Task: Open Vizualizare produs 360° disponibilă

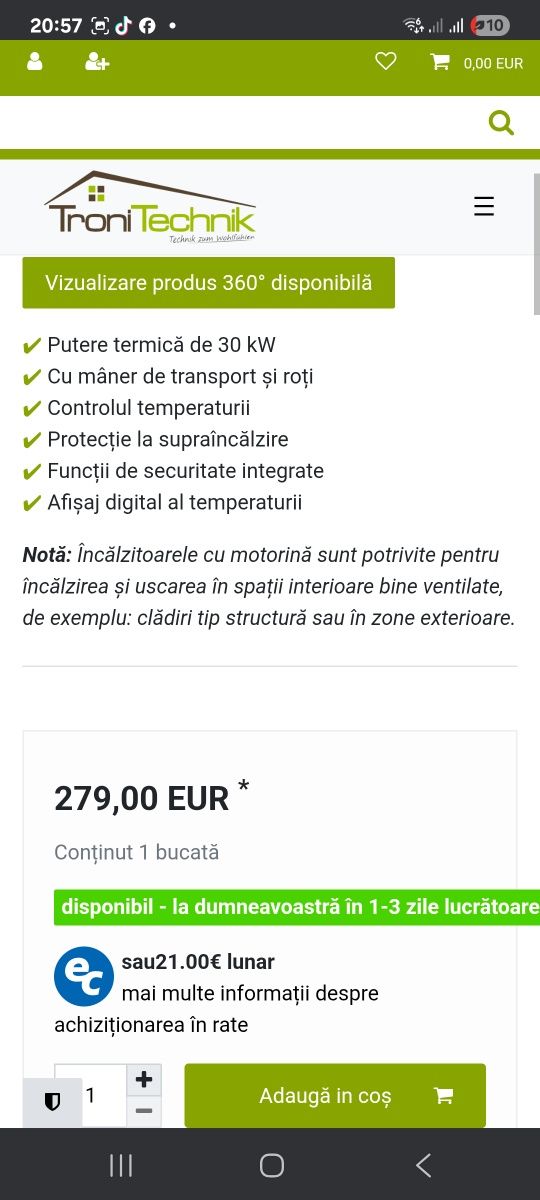Action: coord(208,283)
